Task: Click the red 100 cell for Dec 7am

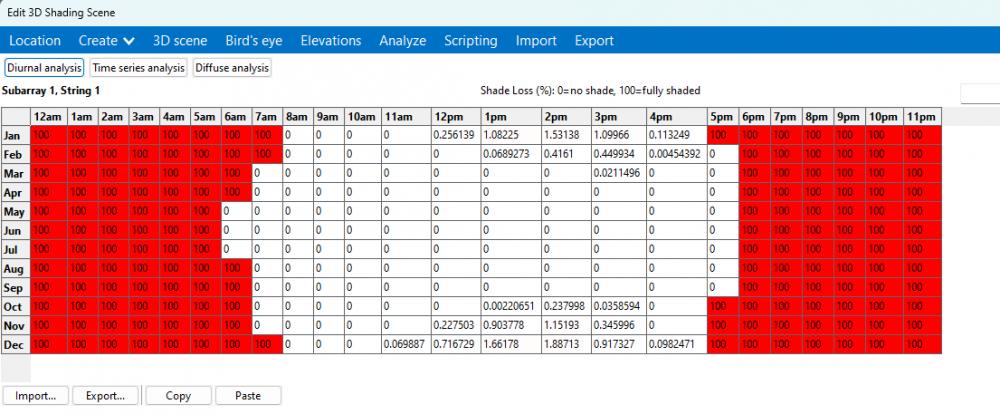Action: pos(267,344)
